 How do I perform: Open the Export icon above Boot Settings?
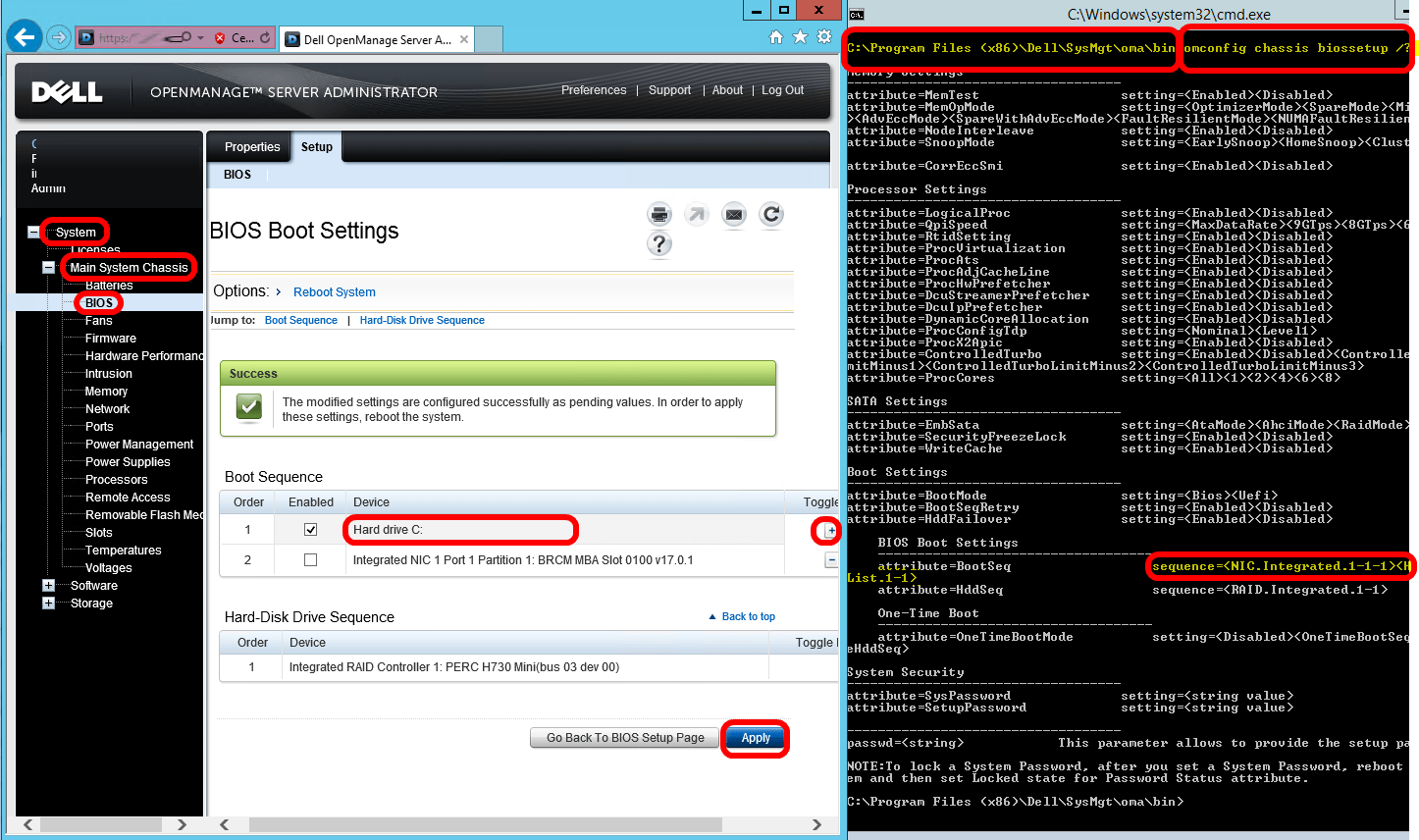tap(697, 214)
